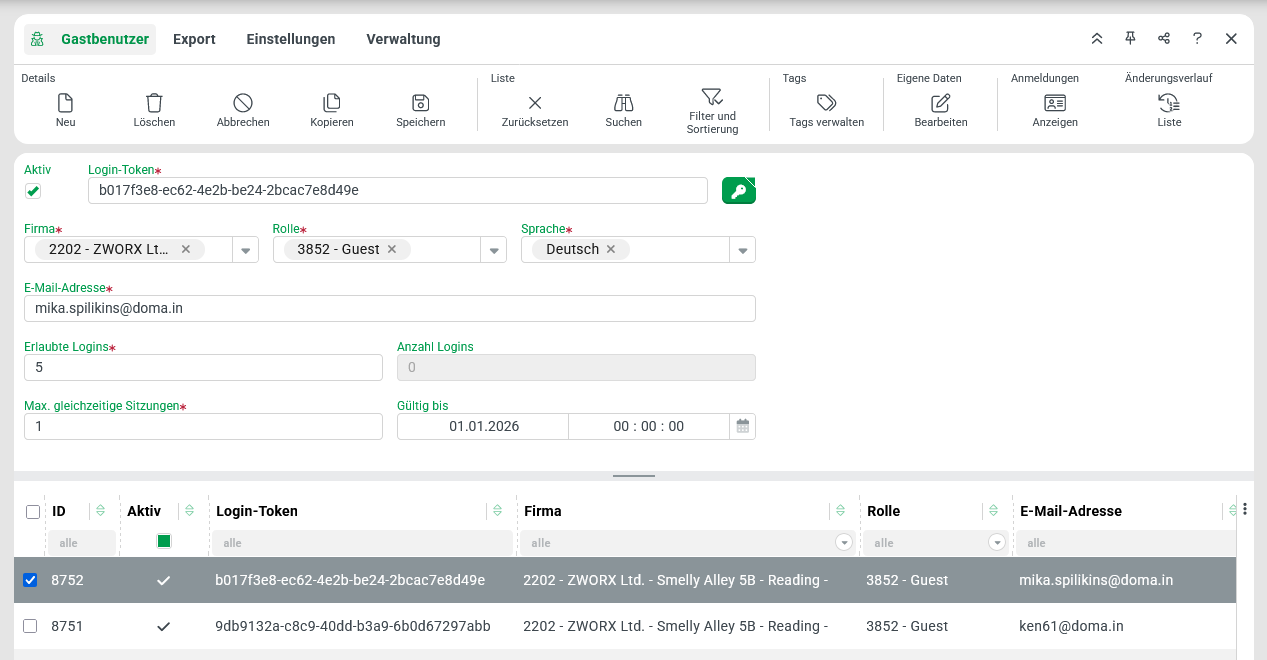1267x660 pixels.
Task: Switch to the Export tab
Action: 194,39
